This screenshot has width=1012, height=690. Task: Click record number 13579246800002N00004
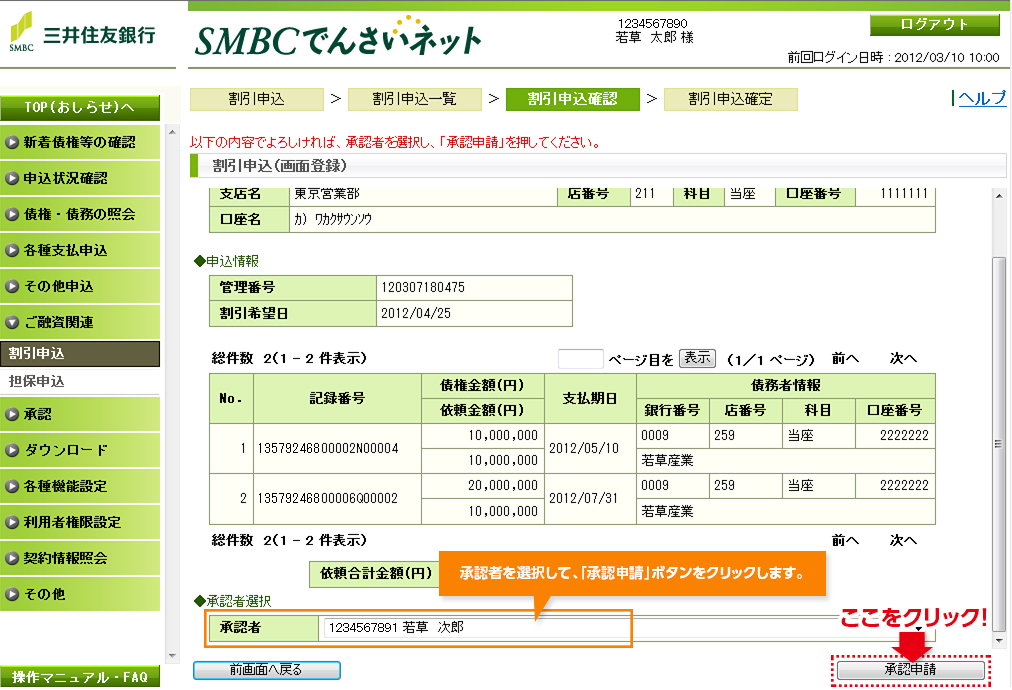click(x=328, y=449)
